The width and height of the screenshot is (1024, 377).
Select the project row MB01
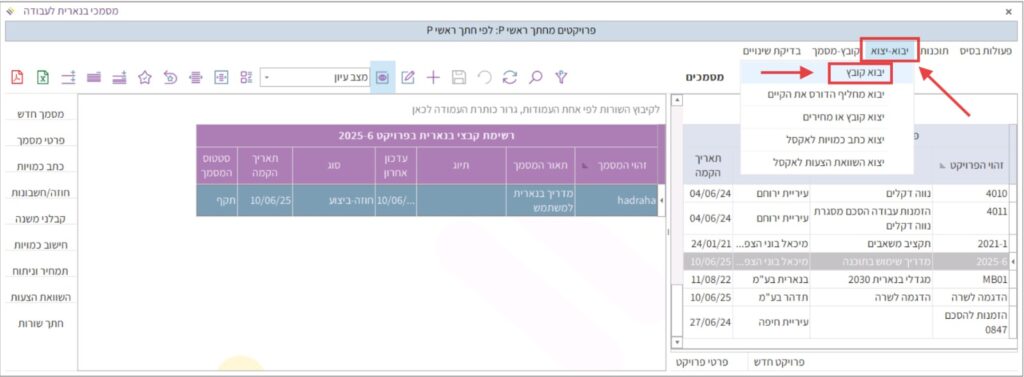(845, 280)
